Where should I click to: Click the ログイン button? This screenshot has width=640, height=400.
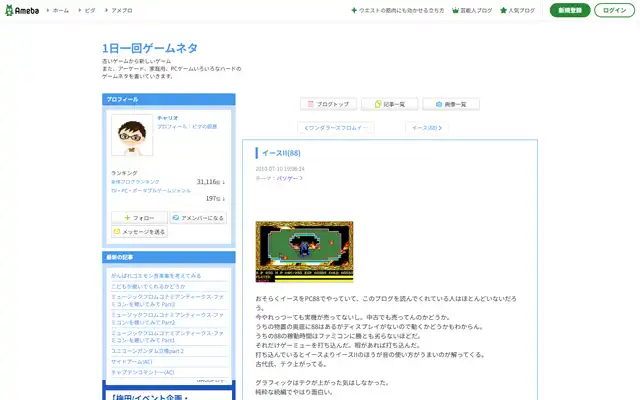[614, 11]
